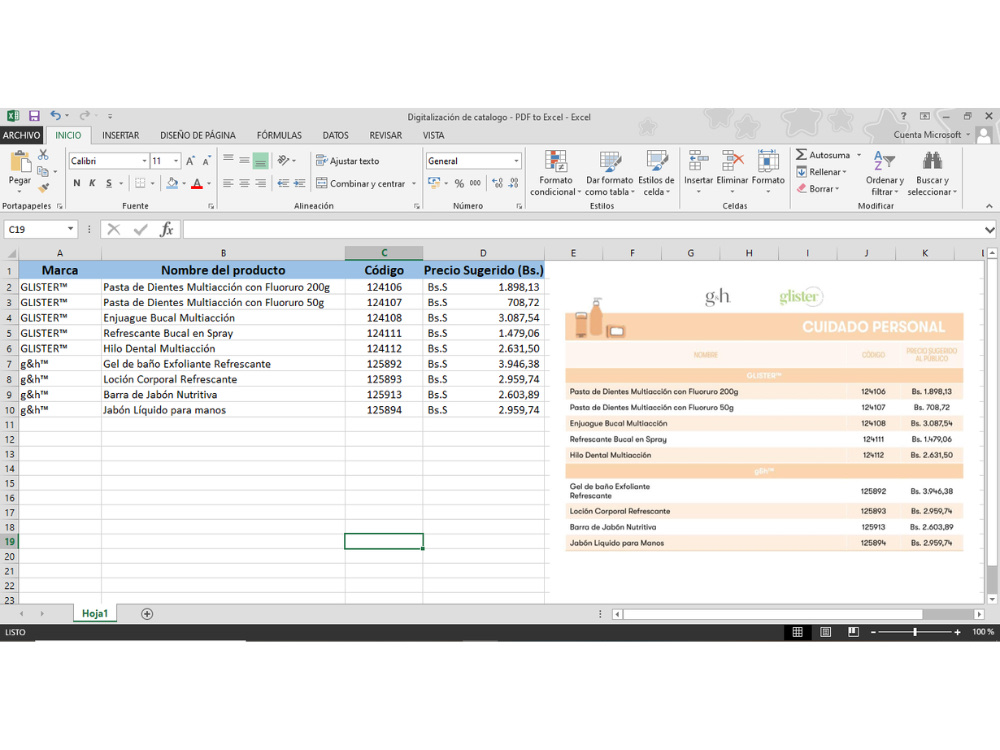Switch to the DATOS tab
Screen dimensions: 1000x750
point(335,135)
